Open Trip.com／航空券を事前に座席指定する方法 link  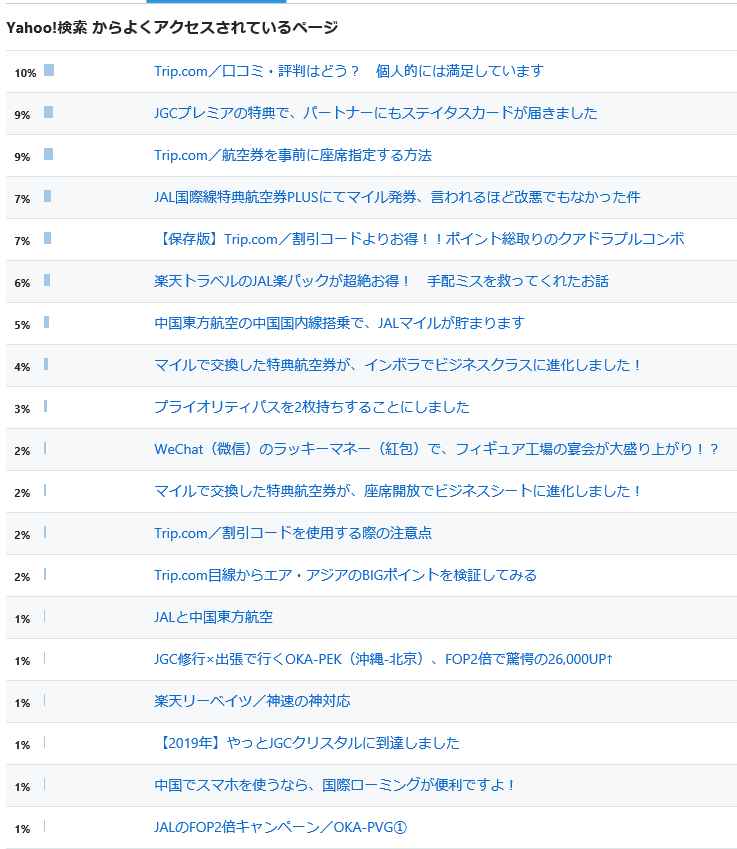(293, 155)
